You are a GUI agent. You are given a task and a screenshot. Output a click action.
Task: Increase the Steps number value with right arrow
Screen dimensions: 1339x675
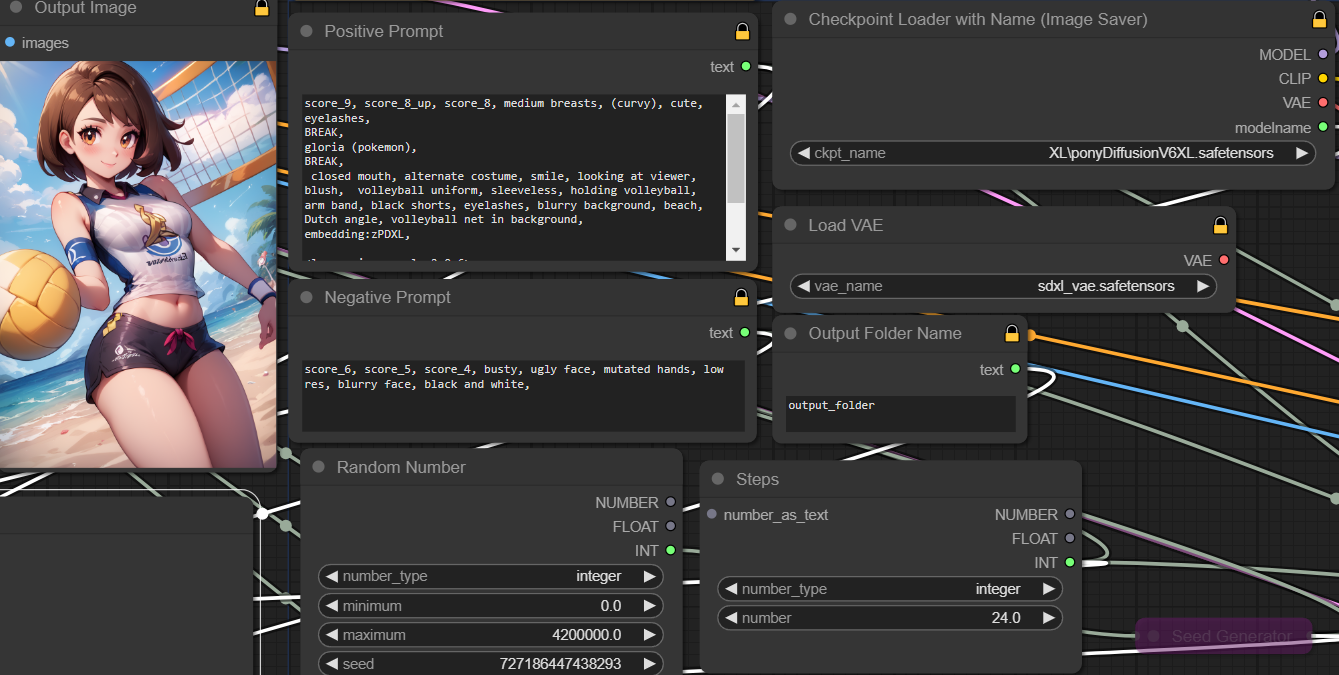(x=1047, y=618)
